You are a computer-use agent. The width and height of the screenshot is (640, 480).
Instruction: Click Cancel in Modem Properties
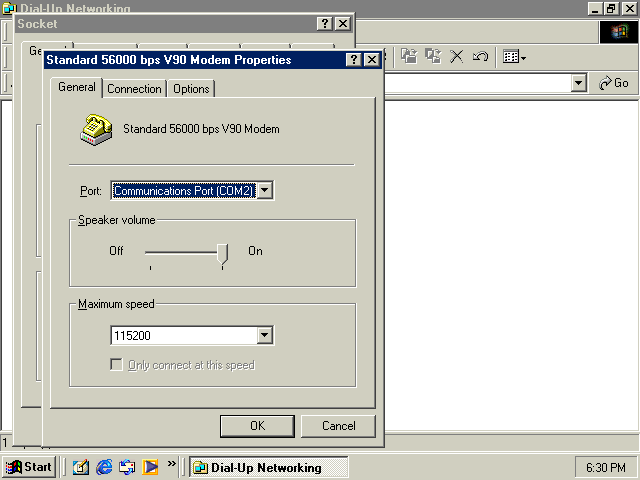(338, 426)
